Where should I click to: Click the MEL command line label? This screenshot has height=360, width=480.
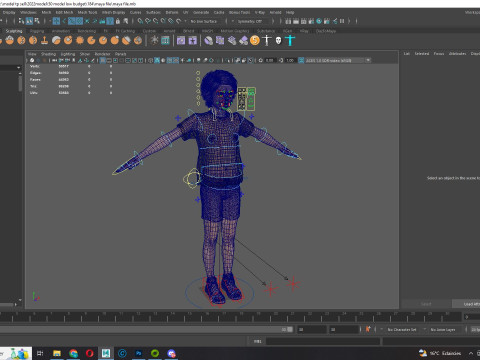click(258, 341)
